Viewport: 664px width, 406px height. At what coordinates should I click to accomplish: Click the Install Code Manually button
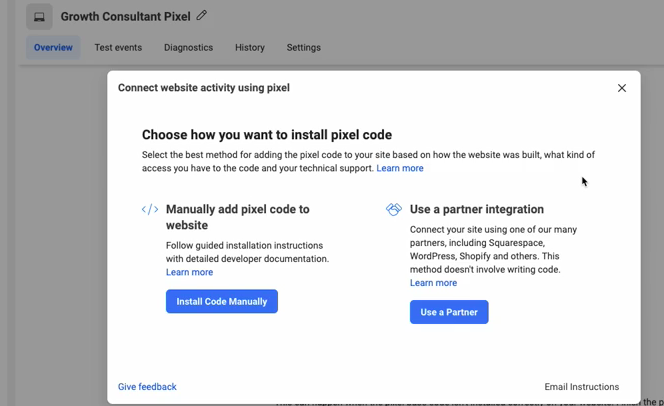(222, 301)
